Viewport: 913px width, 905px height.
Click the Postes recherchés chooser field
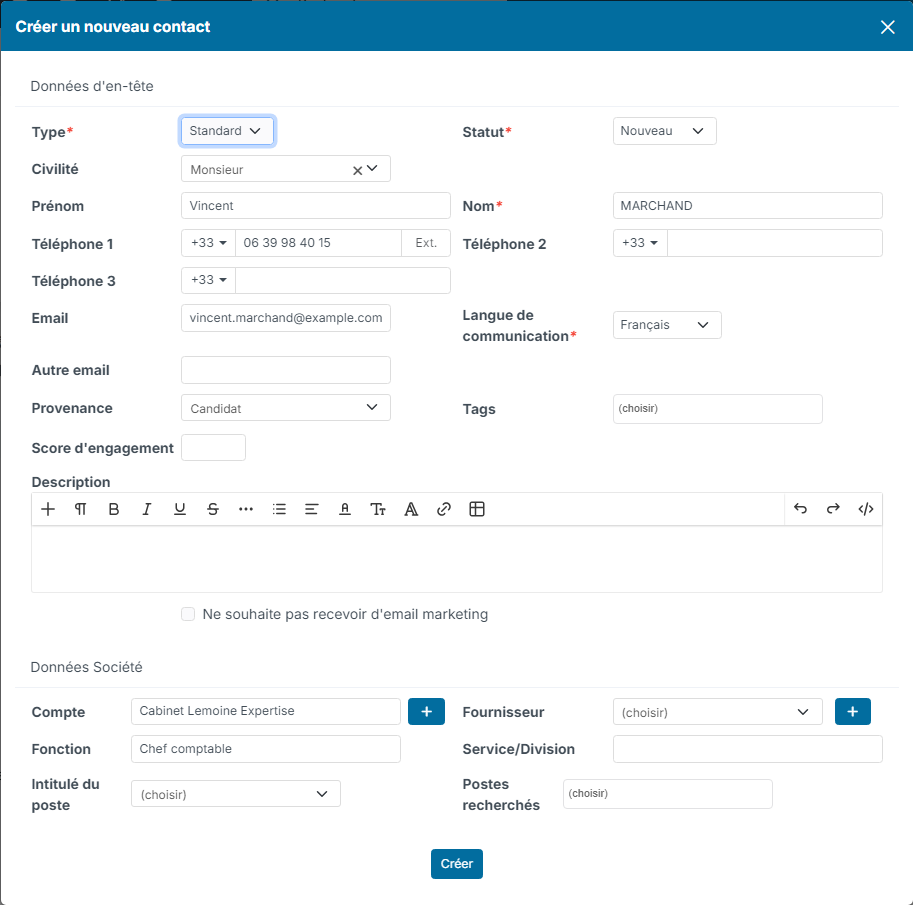(667, 794)
